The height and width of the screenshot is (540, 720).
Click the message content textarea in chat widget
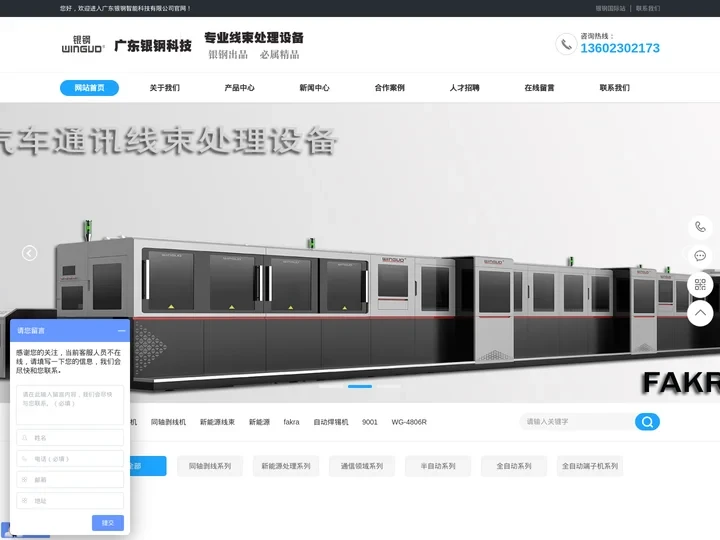click(70, 405)
